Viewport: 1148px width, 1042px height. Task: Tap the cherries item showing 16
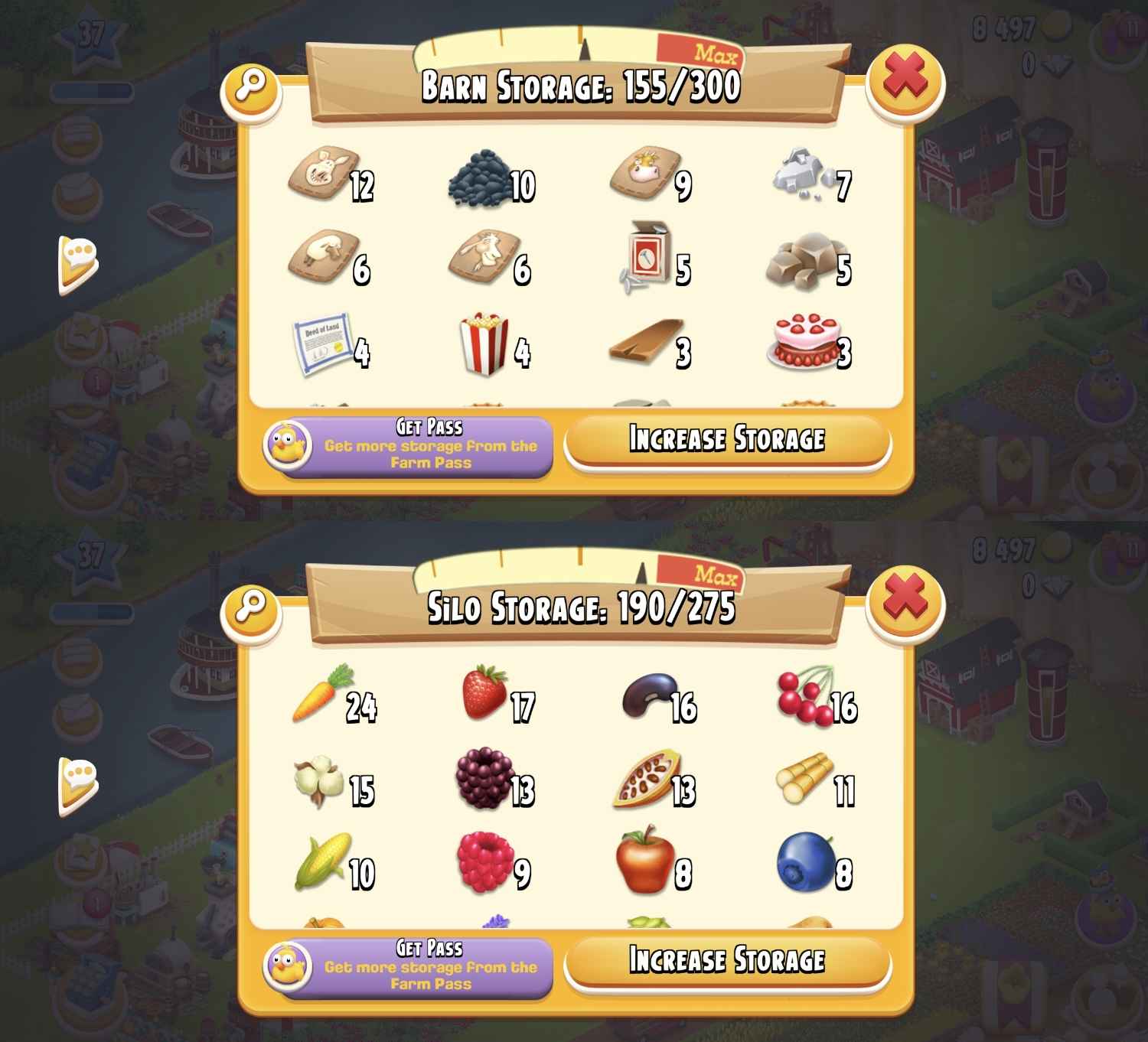[x=805, y=695]
